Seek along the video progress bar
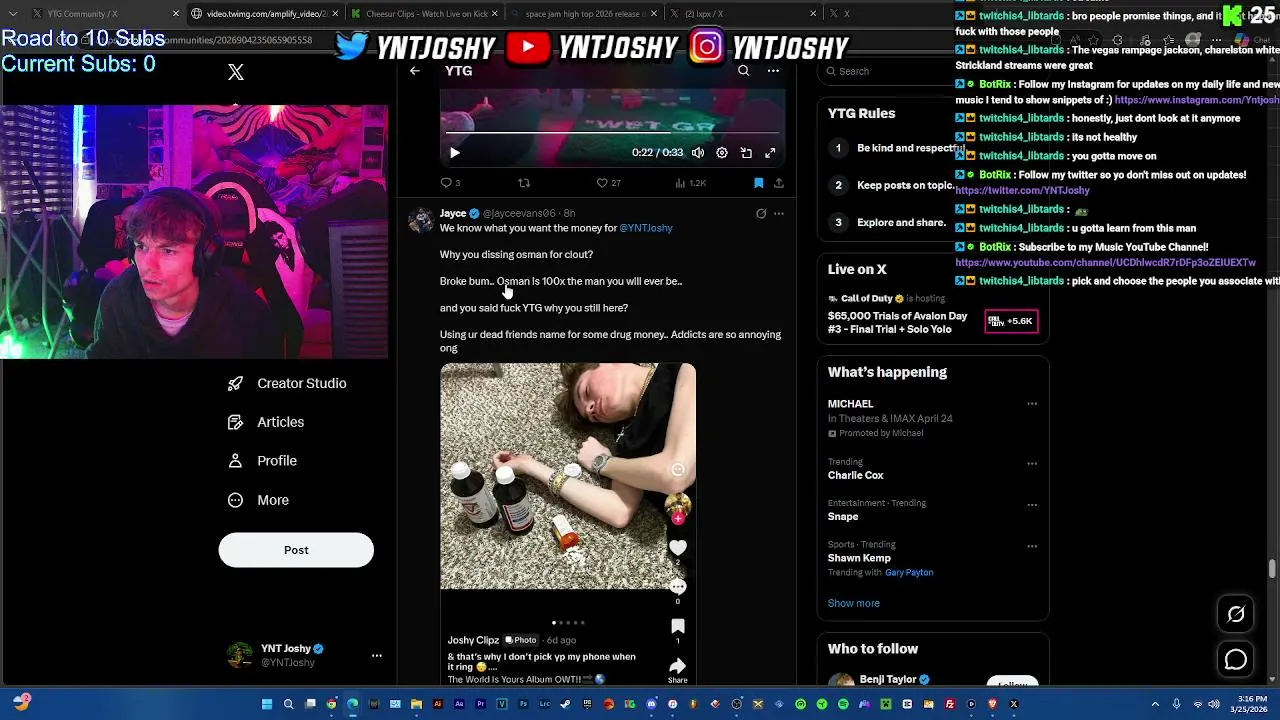Image resolution: width=1280 pixels, height=720 pixels. coord(612,132)
